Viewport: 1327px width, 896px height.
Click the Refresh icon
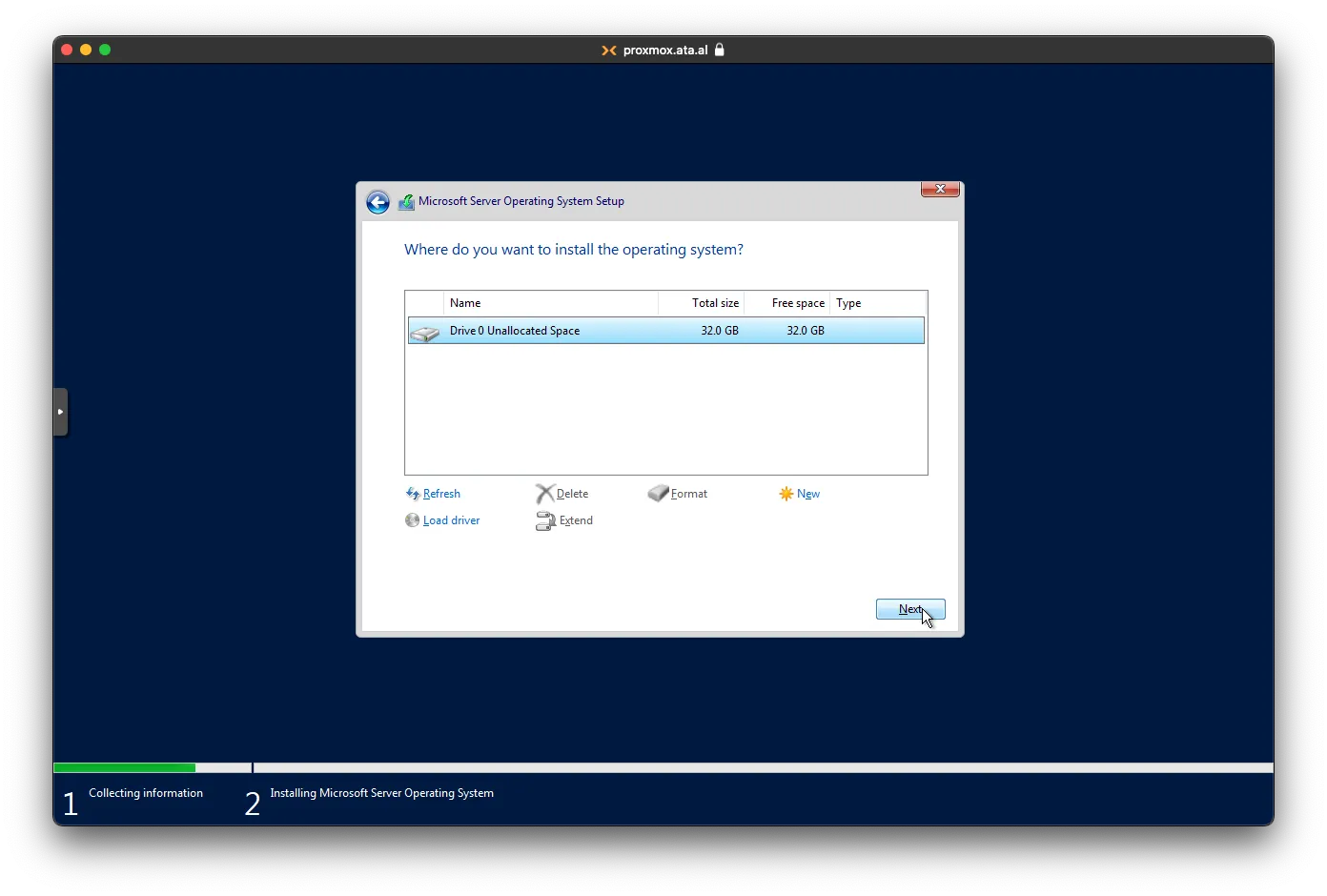tap(413, 494)
